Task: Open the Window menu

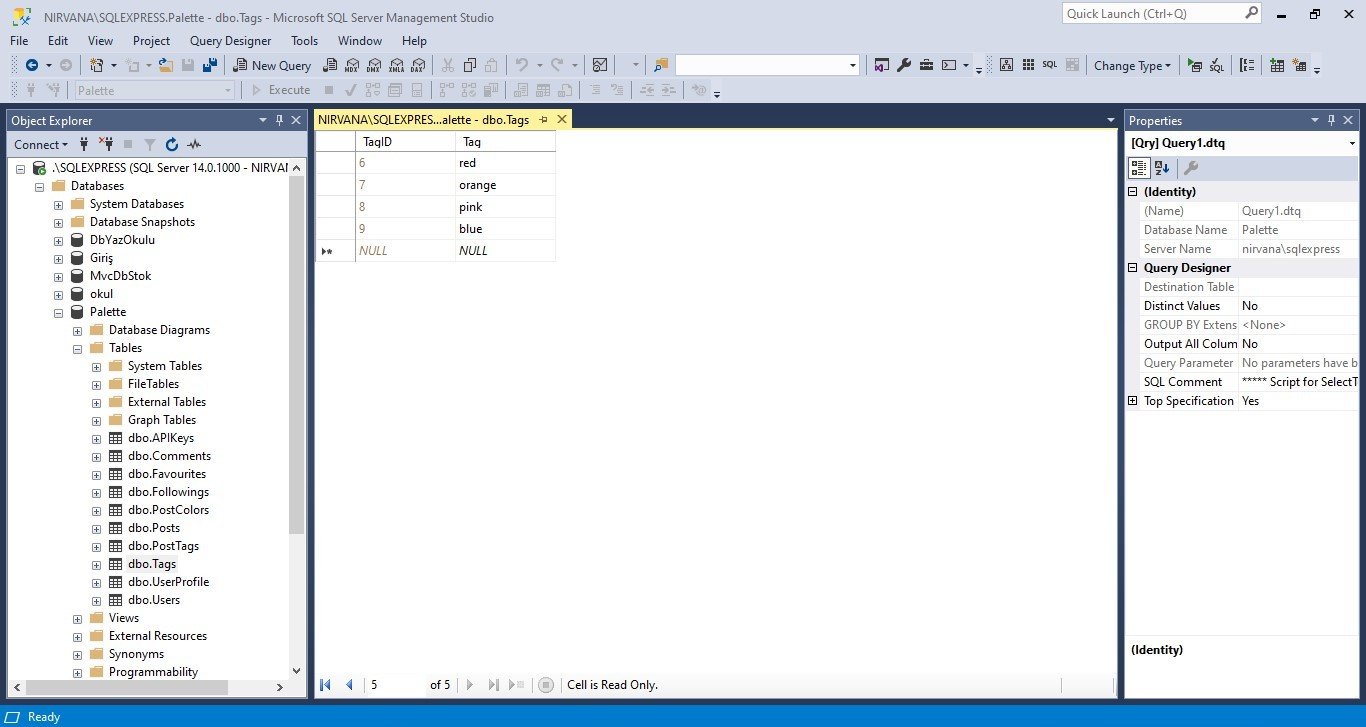Action: [360, 41]
